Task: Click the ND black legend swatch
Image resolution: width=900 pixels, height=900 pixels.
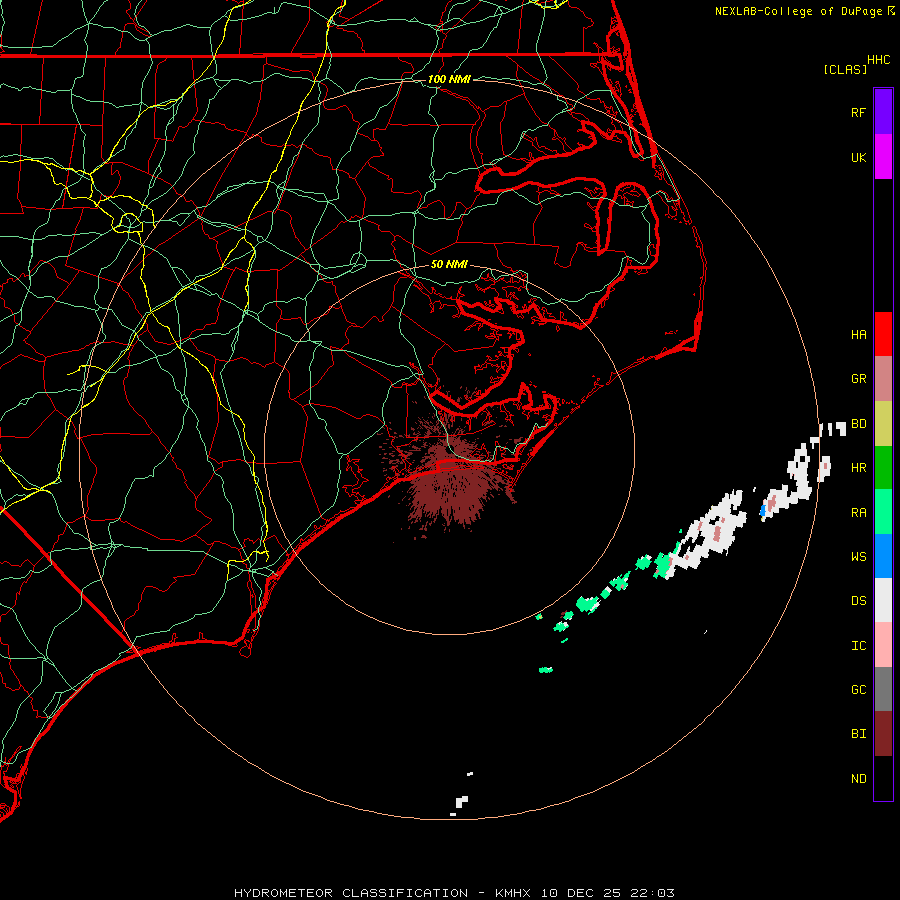Action: 883,778
